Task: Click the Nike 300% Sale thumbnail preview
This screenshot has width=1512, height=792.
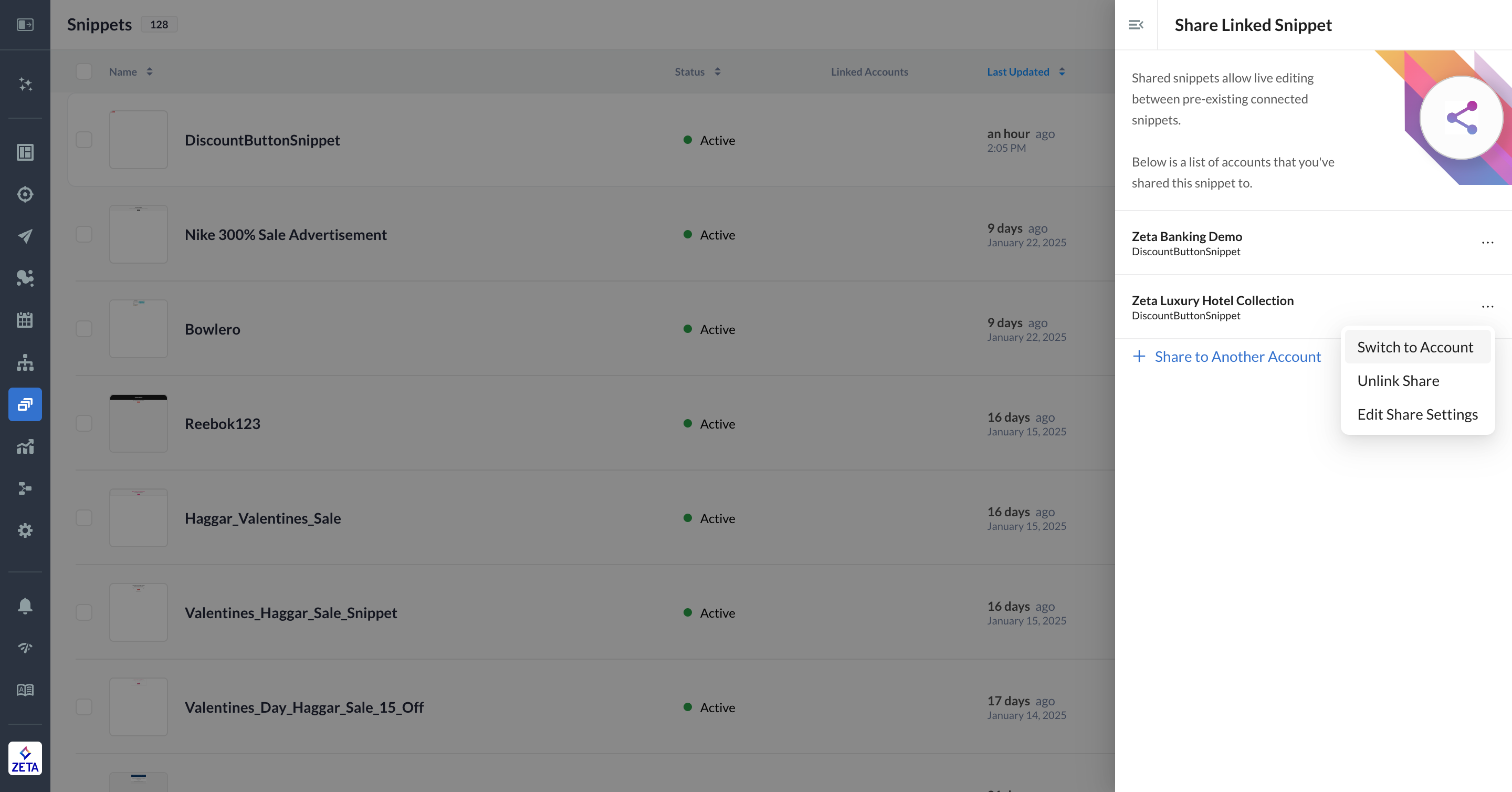Action: point(139,234)
